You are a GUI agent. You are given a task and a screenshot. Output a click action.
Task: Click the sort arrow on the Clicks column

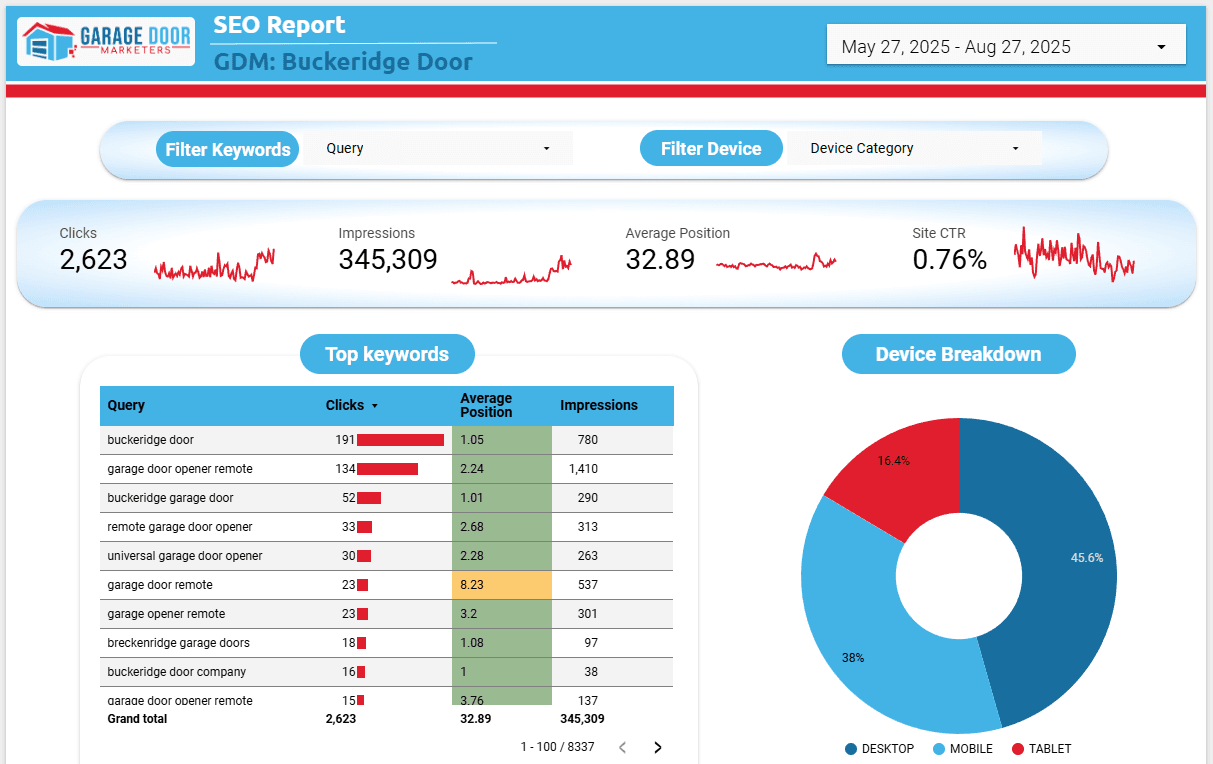coord(376,405)
